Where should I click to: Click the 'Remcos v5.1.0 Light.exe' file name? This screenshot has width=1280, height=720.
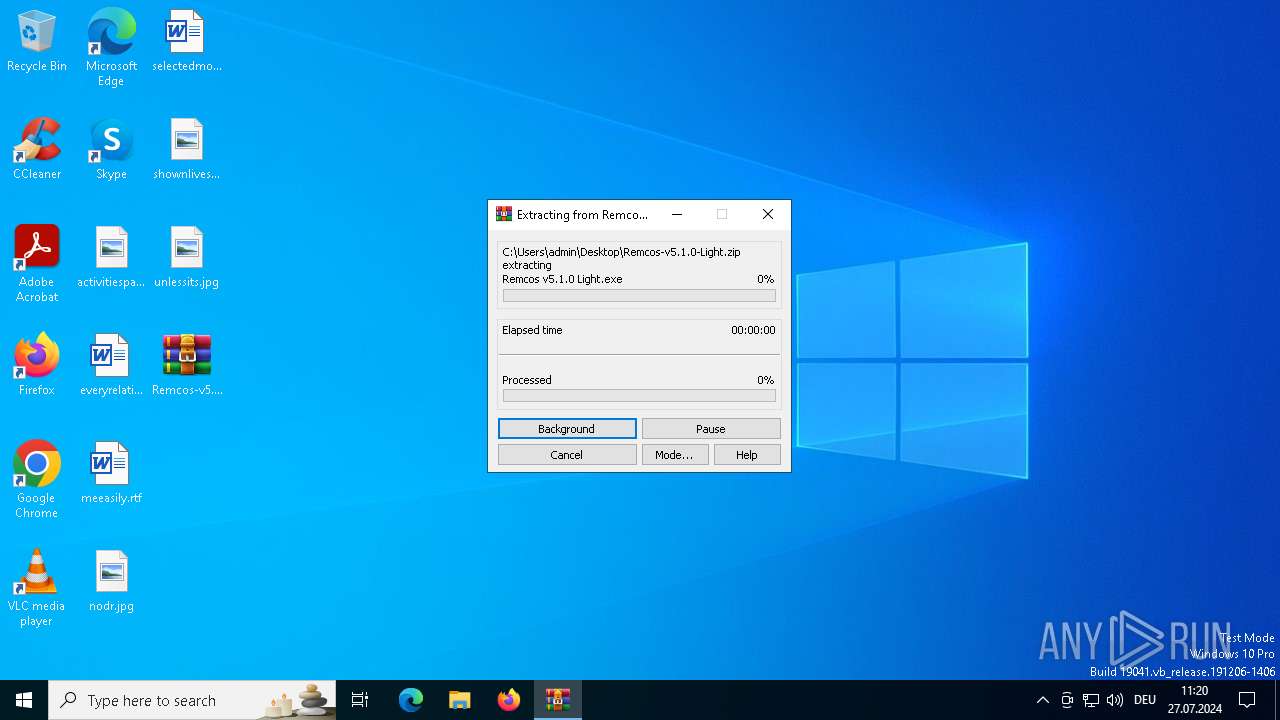tap(562, 279)
